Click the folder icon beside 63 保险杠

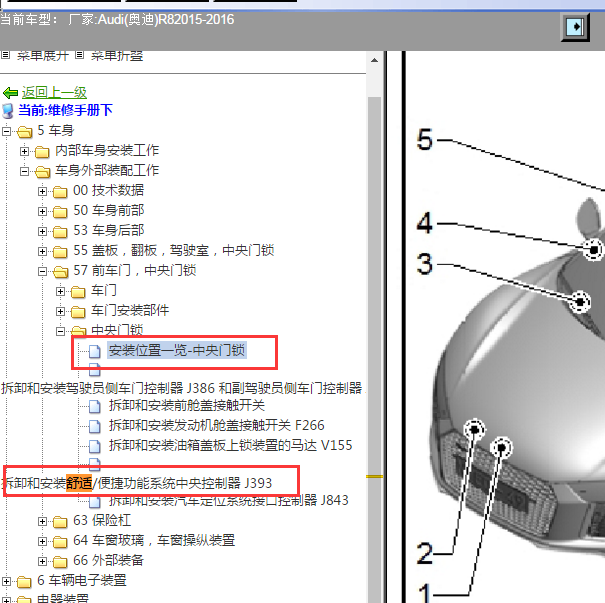click(60, 521)
